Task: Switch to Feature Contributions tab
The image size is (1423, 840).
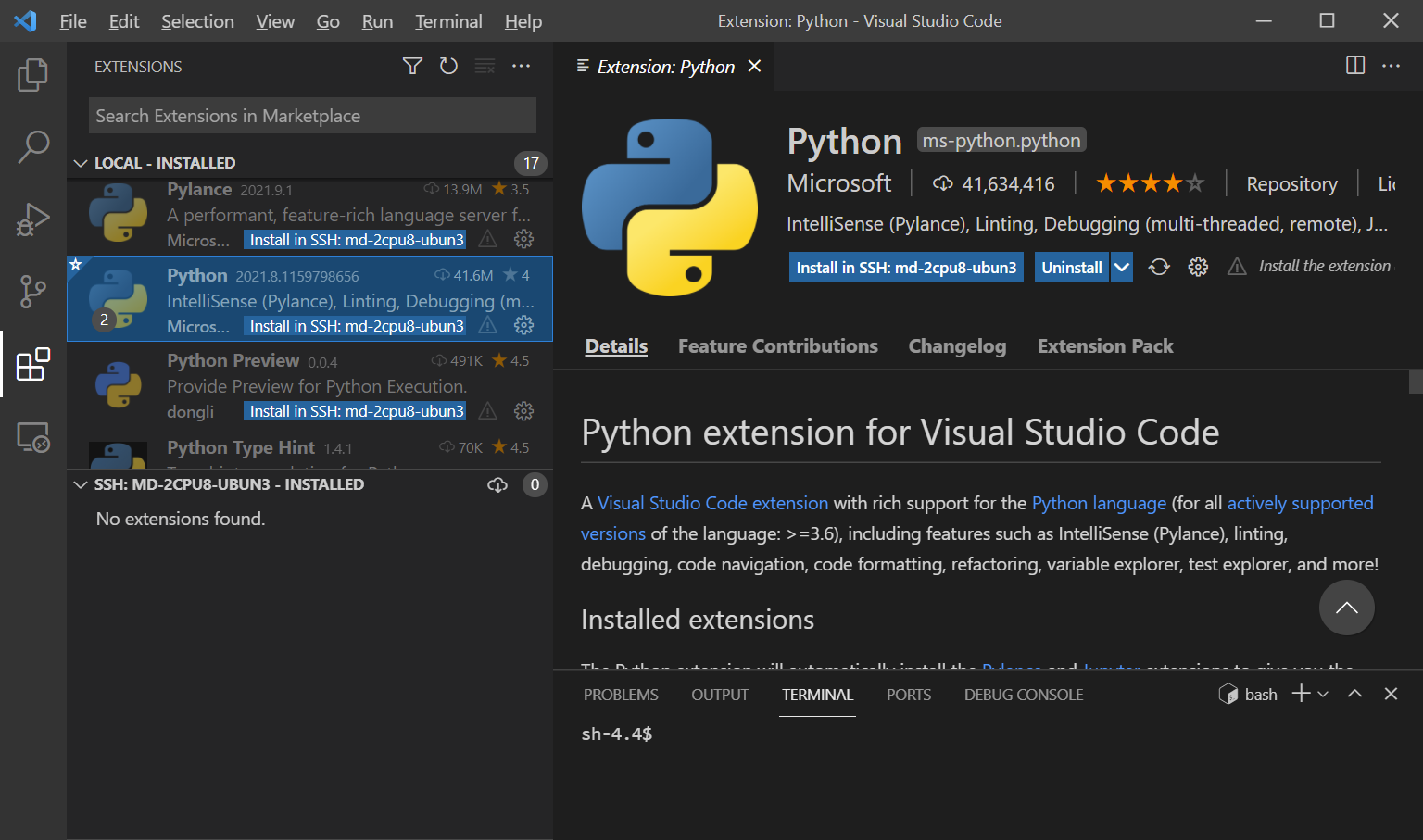Action: (x=777, y=345)
